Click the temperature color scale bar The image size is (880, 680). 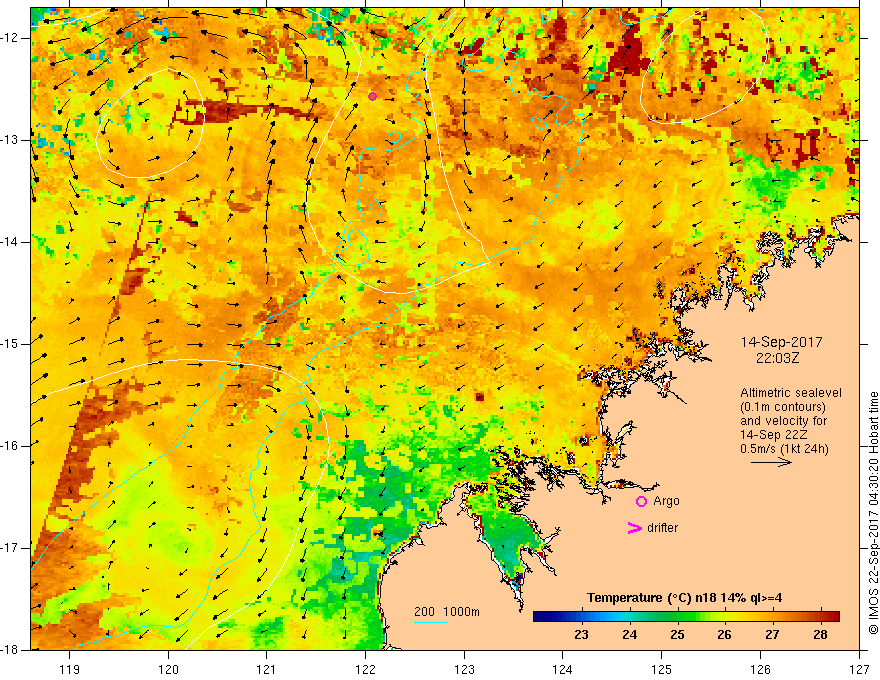pos(686,617)
